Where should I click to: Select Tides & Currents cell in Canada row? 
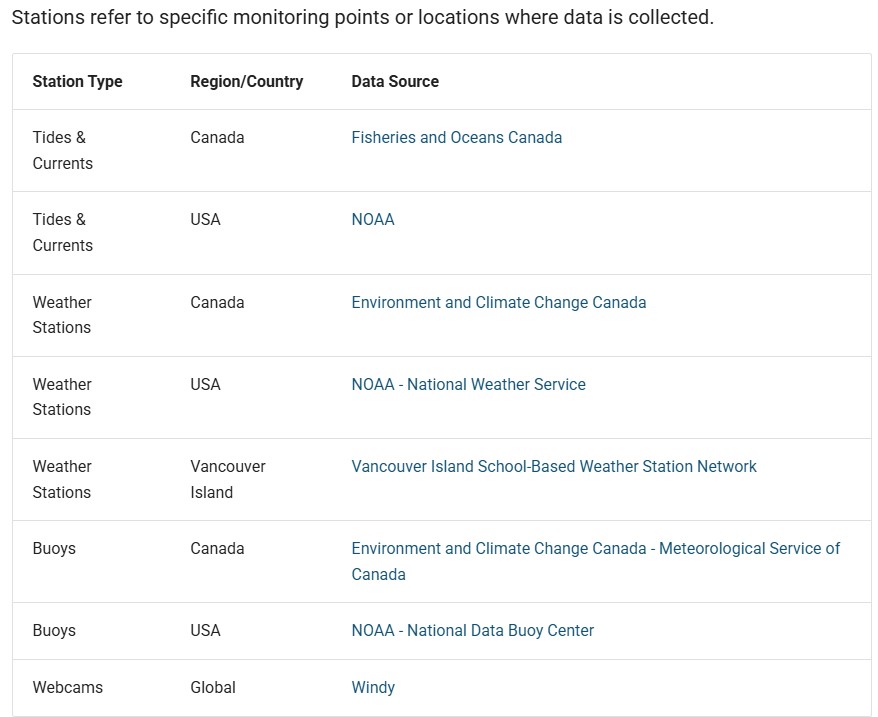(62, 150)
